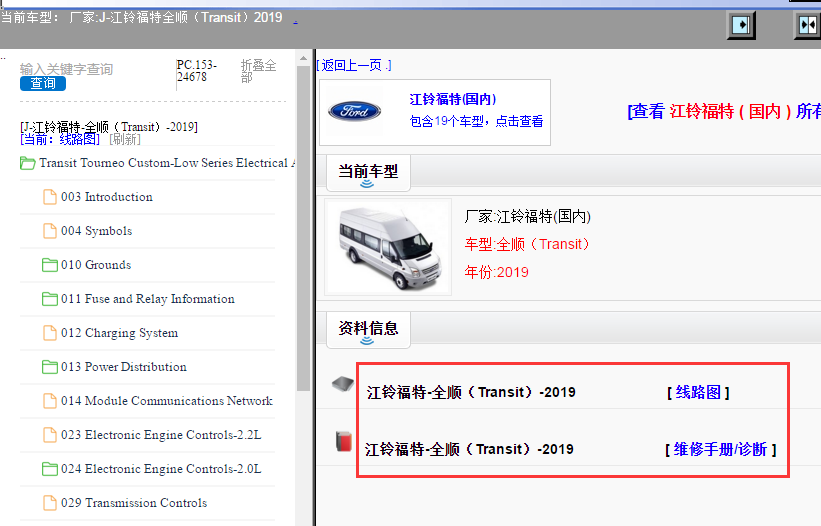
Task: Click the [当前：线路图] link
Action: (60, 139)
